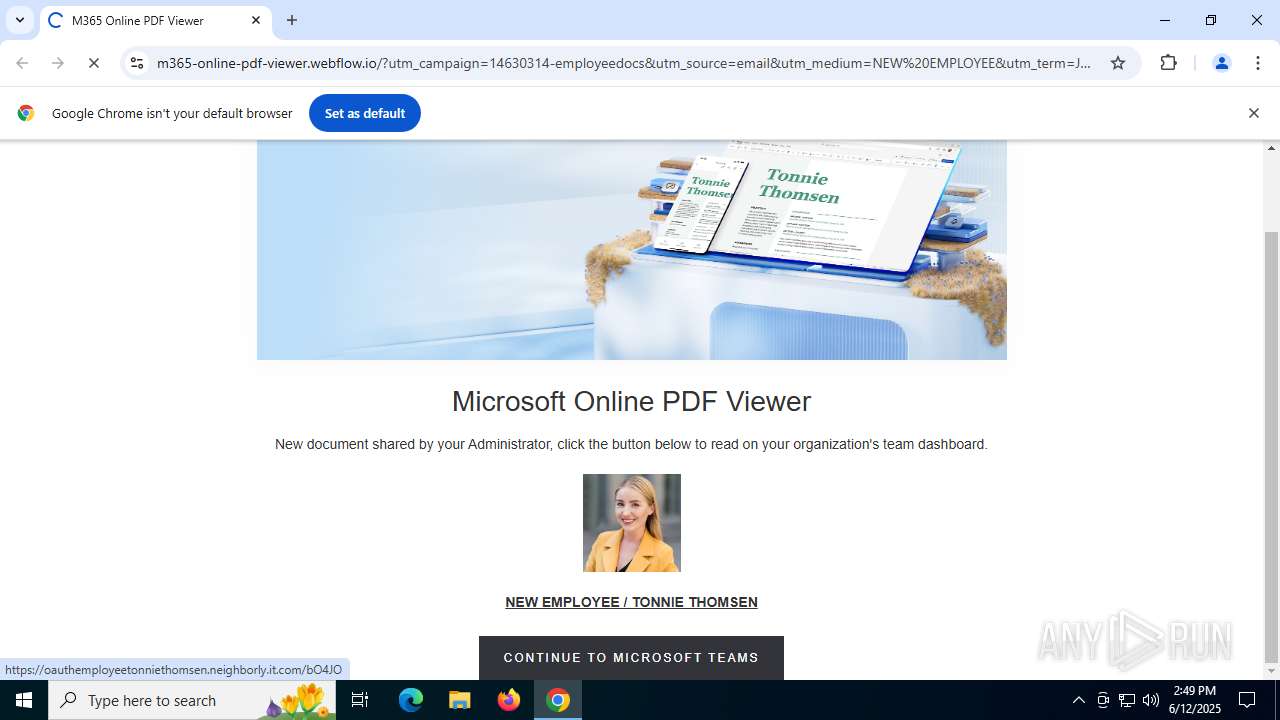This screenshot has height=720, width=1280.
Task: Restore down the Chrome window
Action: (x=1211, y=20)
